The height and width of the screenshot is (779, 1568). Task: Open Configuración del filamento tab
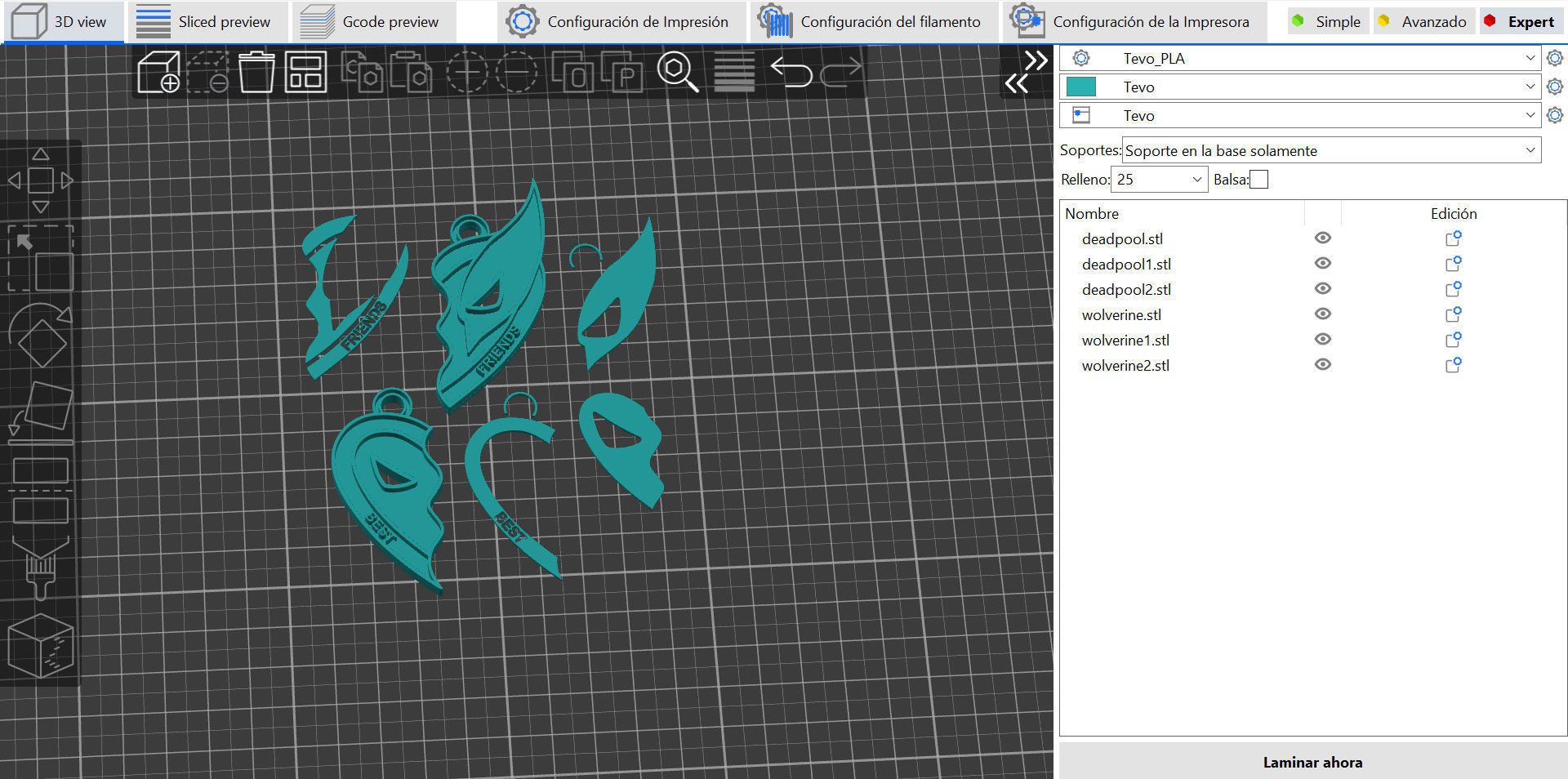click(x=874, y=22)
